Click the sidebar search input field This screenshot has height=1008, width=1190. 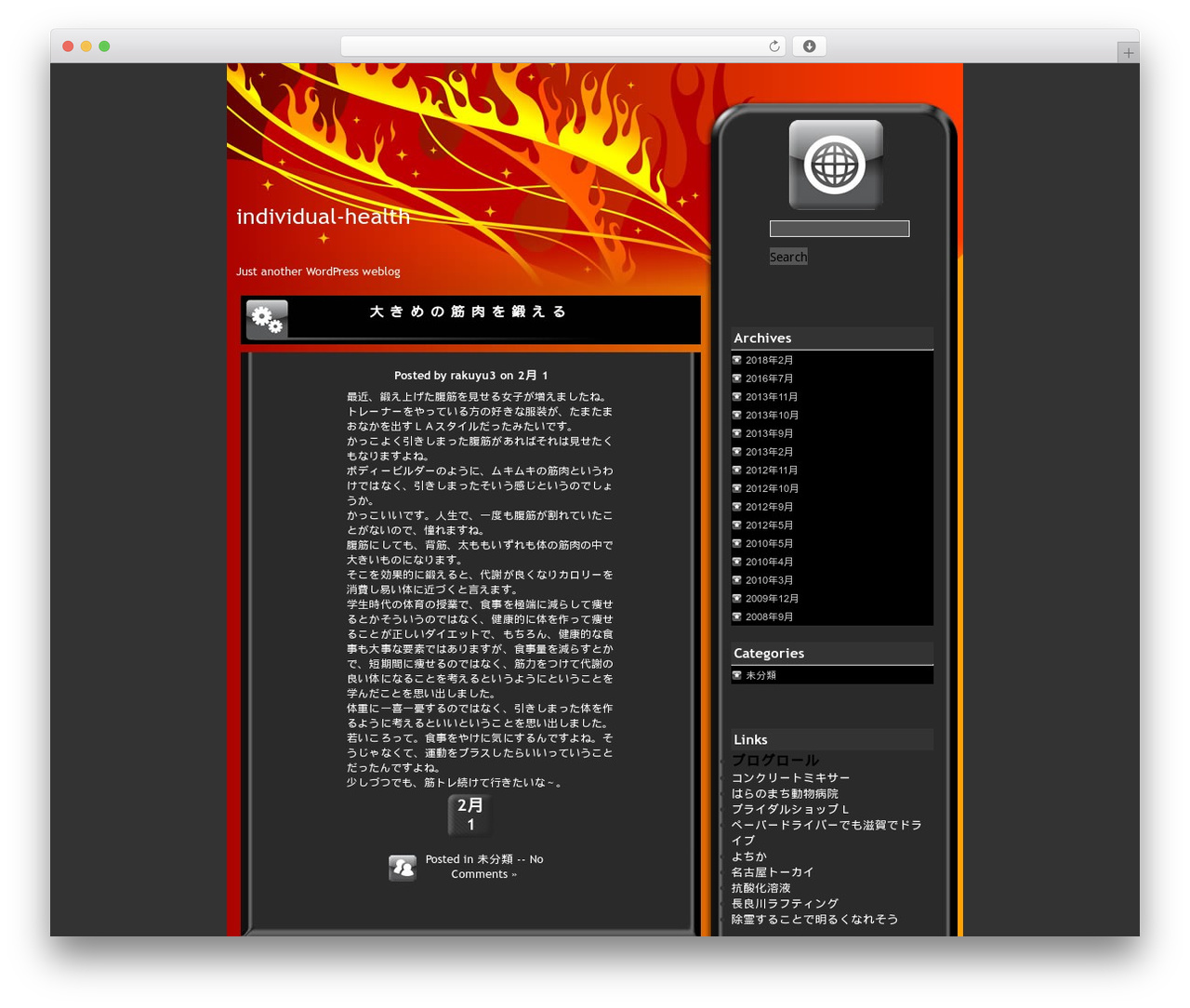840,229
